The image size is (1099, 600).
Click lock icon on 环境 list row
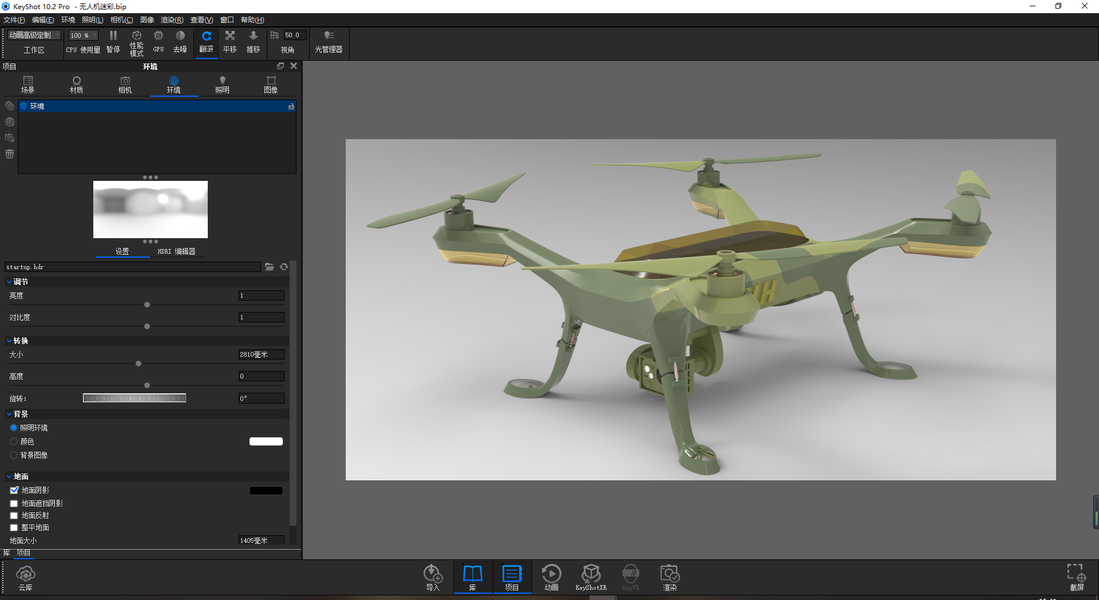click(291, 107)
